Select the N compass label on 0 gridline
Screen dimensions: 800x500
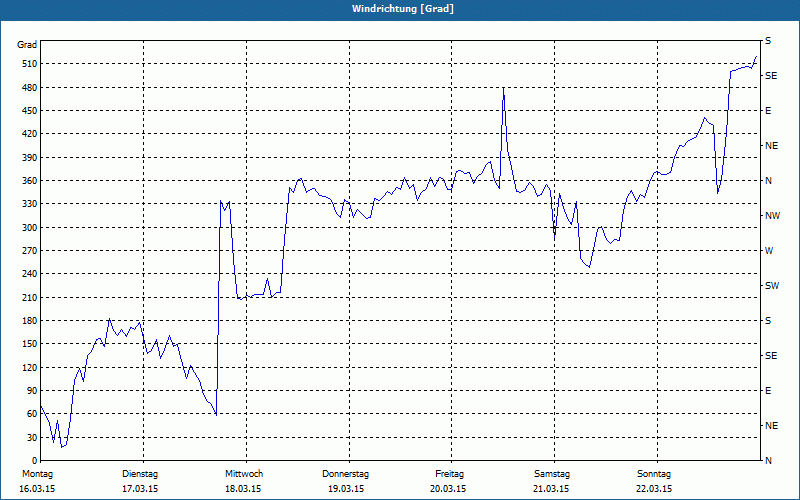tap(768, 461)
